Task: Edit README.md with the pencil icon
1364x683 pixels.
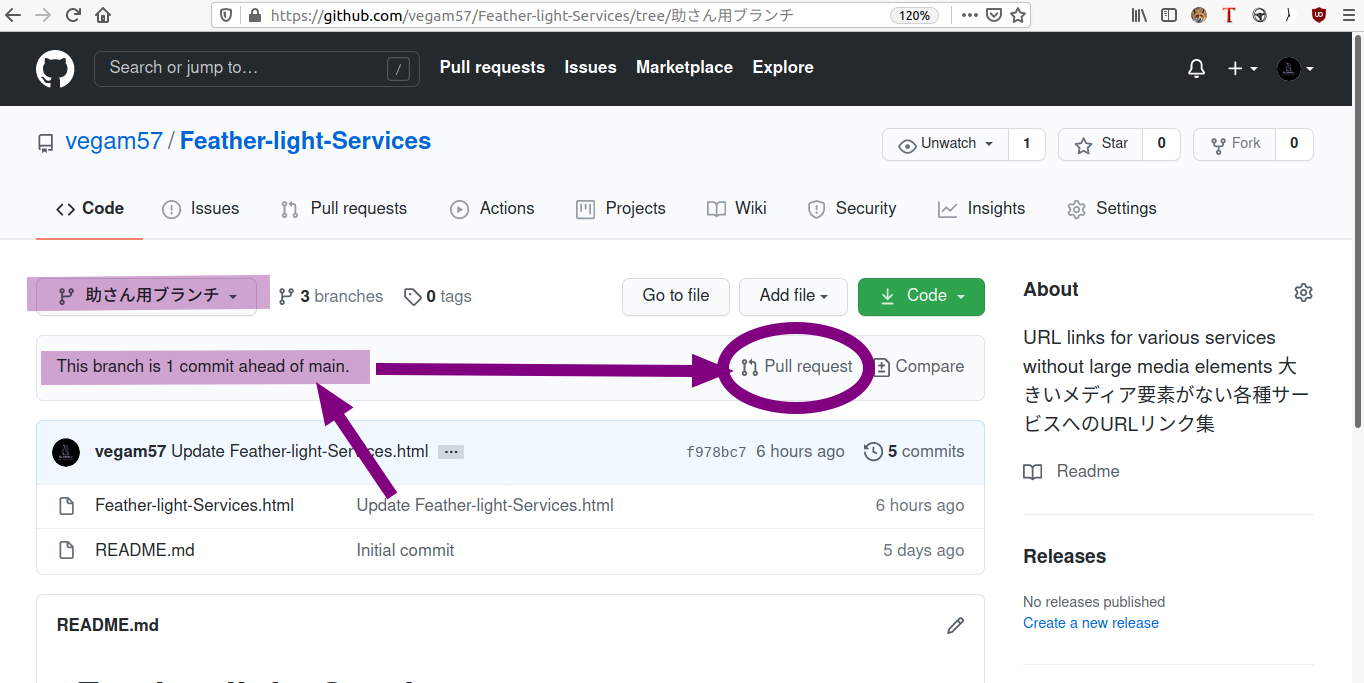Action: [955, 625]
